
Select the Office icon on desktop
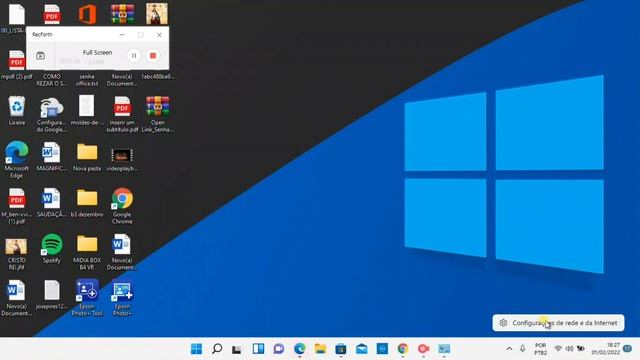tap(87, 14)
